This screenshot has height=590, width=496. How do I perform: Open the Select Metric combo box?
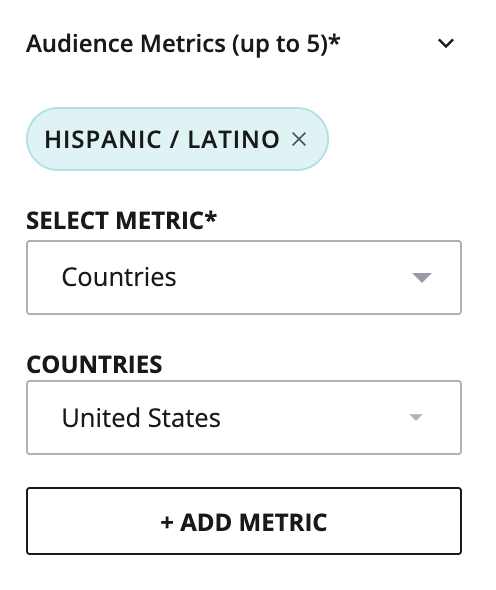[244, 277]
